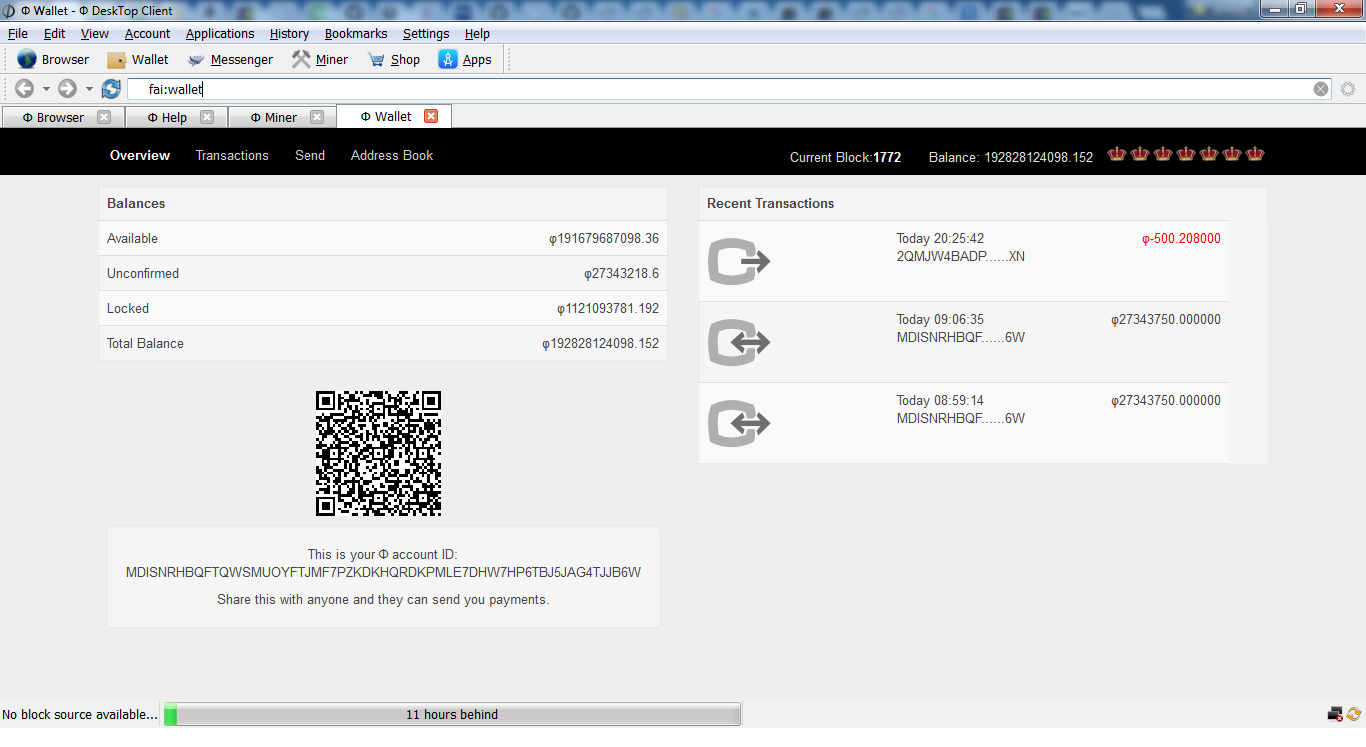Open the back history dropdown arrow
Screen dimensions: 1366x747
point(46,89)
